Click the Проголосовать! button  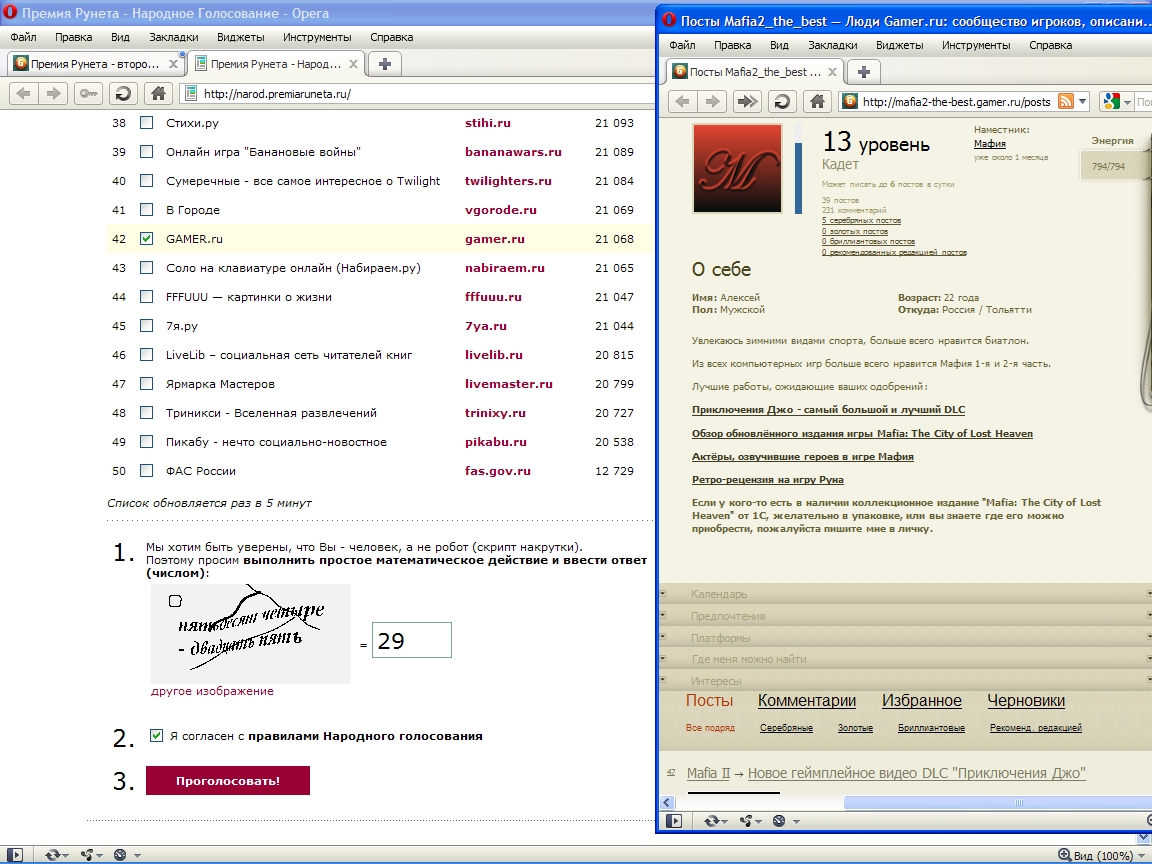pyautogui.click(x=228, y=780)
